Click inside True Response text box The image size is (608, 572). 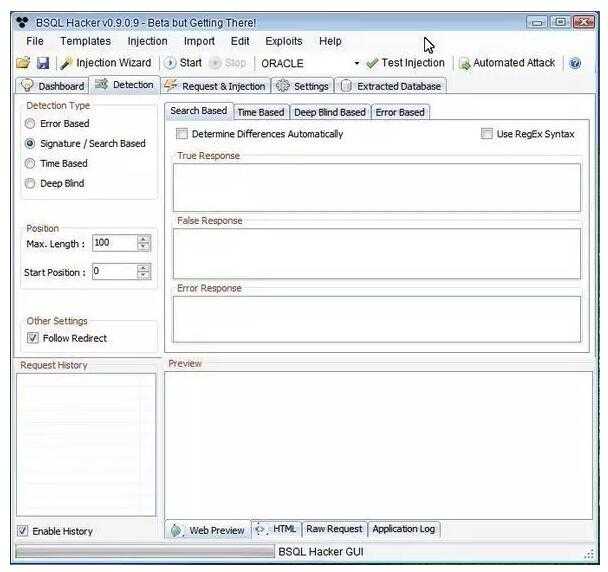377,187
